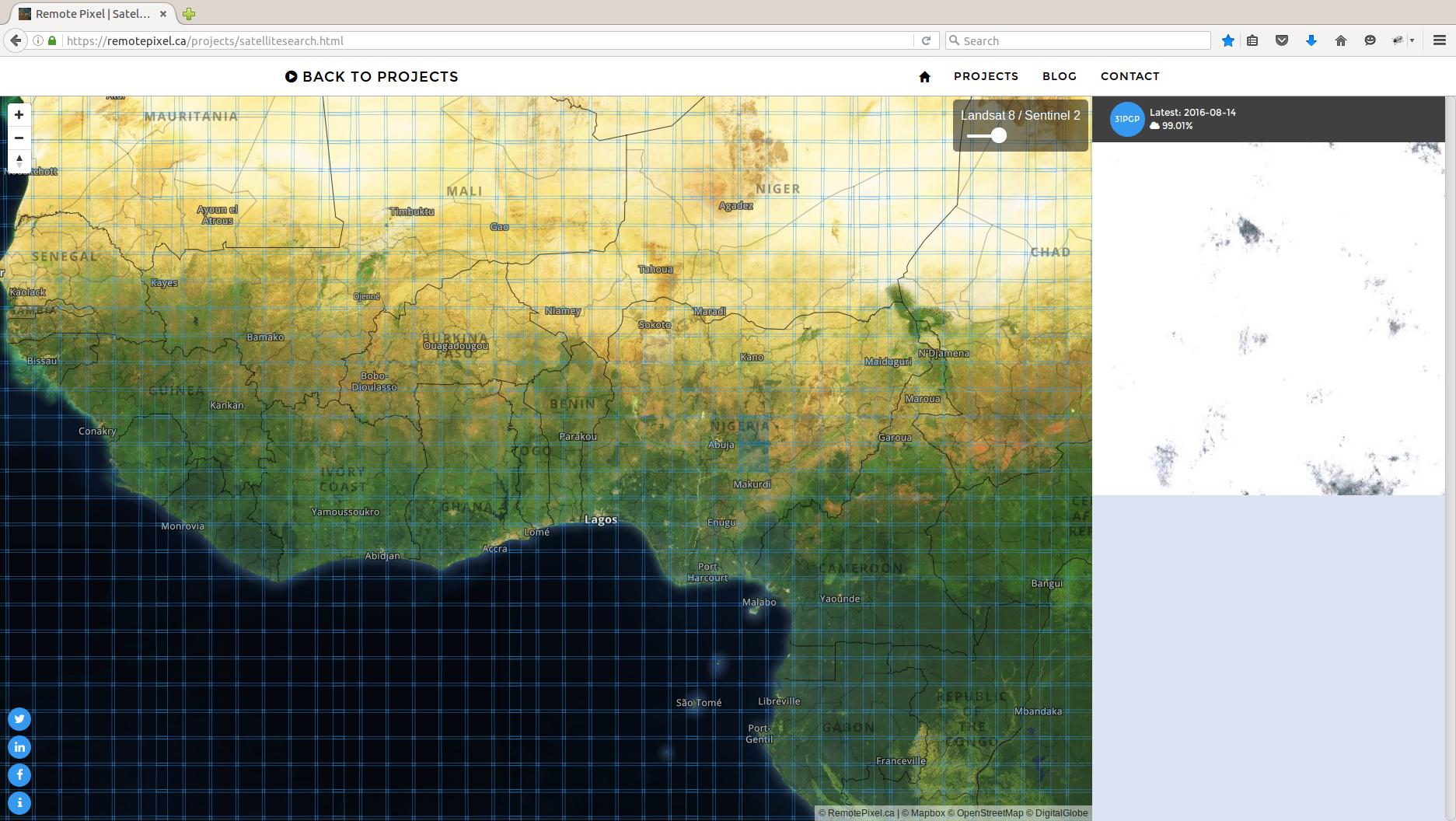Reset map bearing with compass button
1456x821 pixels.
[19, 161]
